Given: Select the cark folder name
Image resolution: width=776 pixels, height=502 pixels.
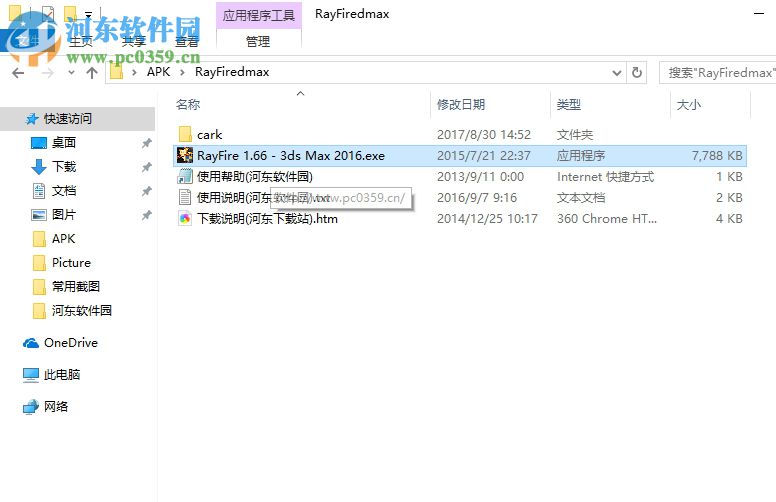Looking at the screenshot, I should pos(210,135).
